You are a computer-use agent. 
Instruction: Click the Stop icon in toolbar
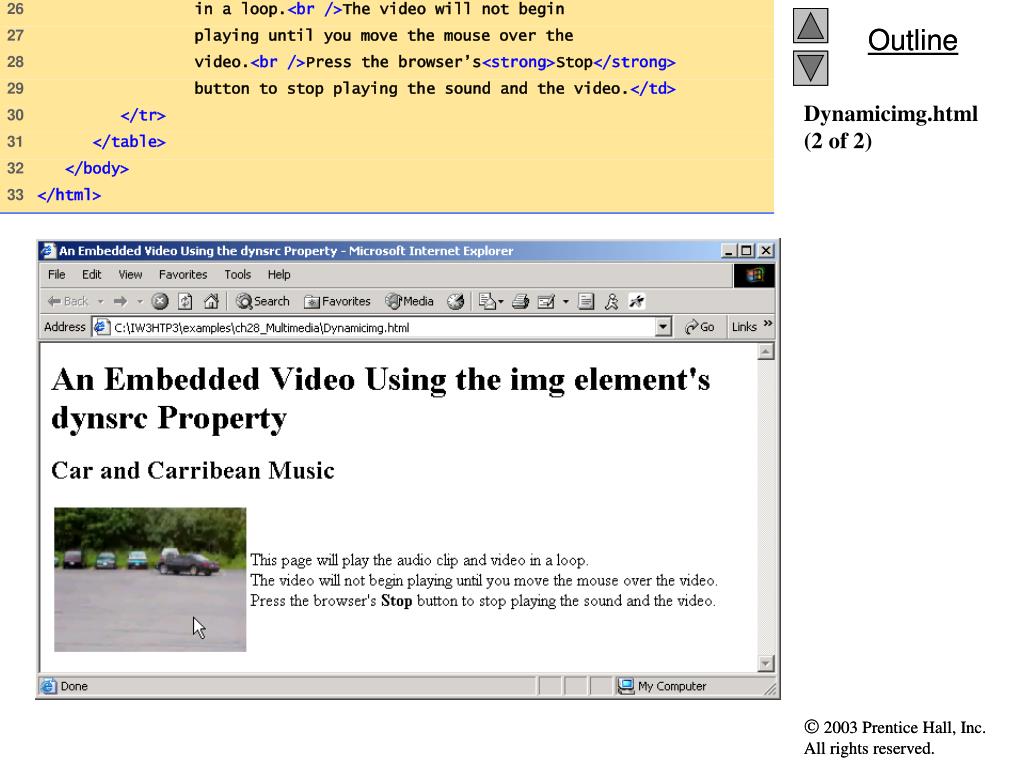click(x=160, y=301)
